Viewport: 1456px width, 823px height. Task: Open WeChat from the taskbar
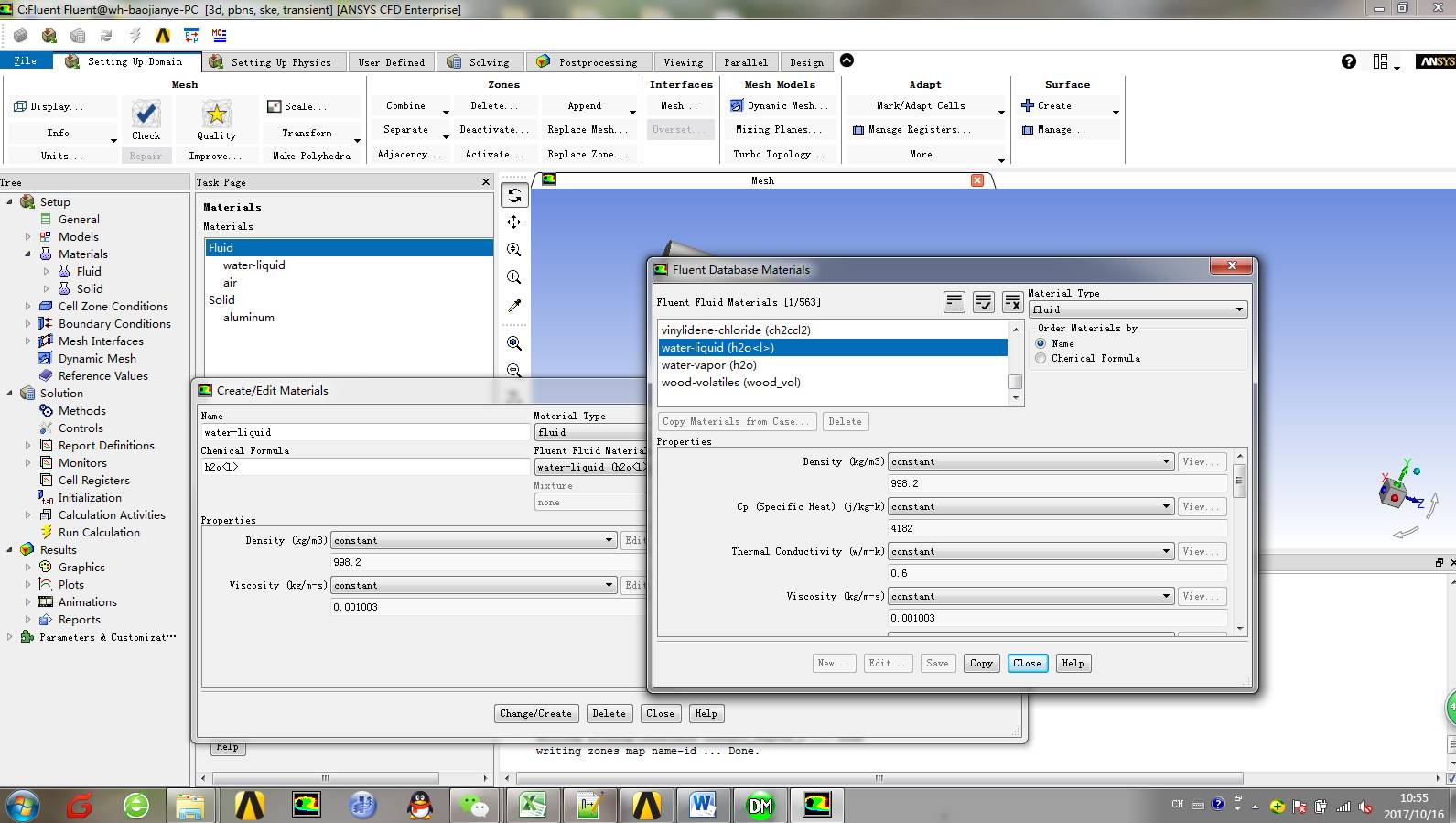[476, 806]
